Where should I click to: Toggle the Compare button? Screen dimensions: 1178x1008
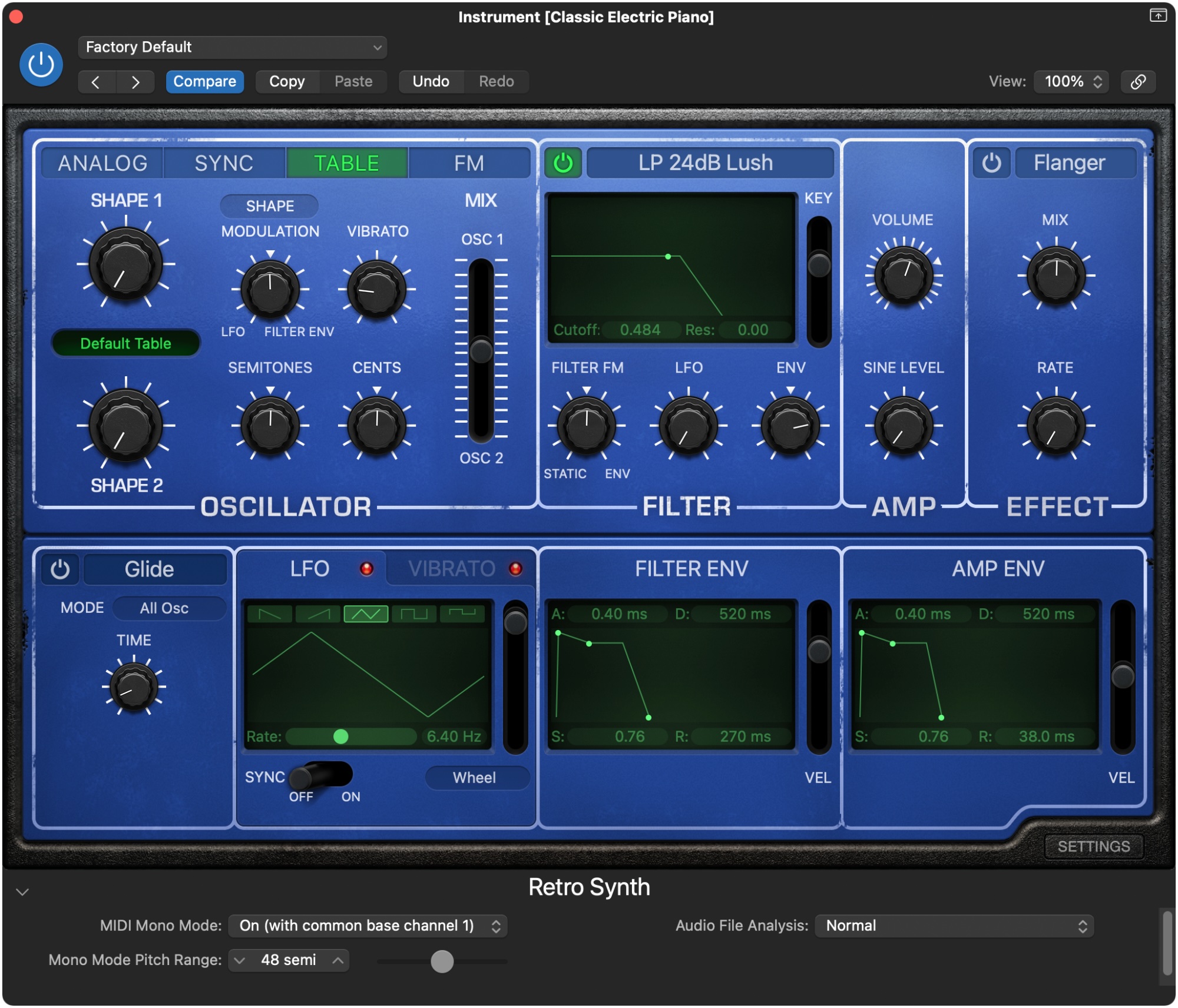204,82
